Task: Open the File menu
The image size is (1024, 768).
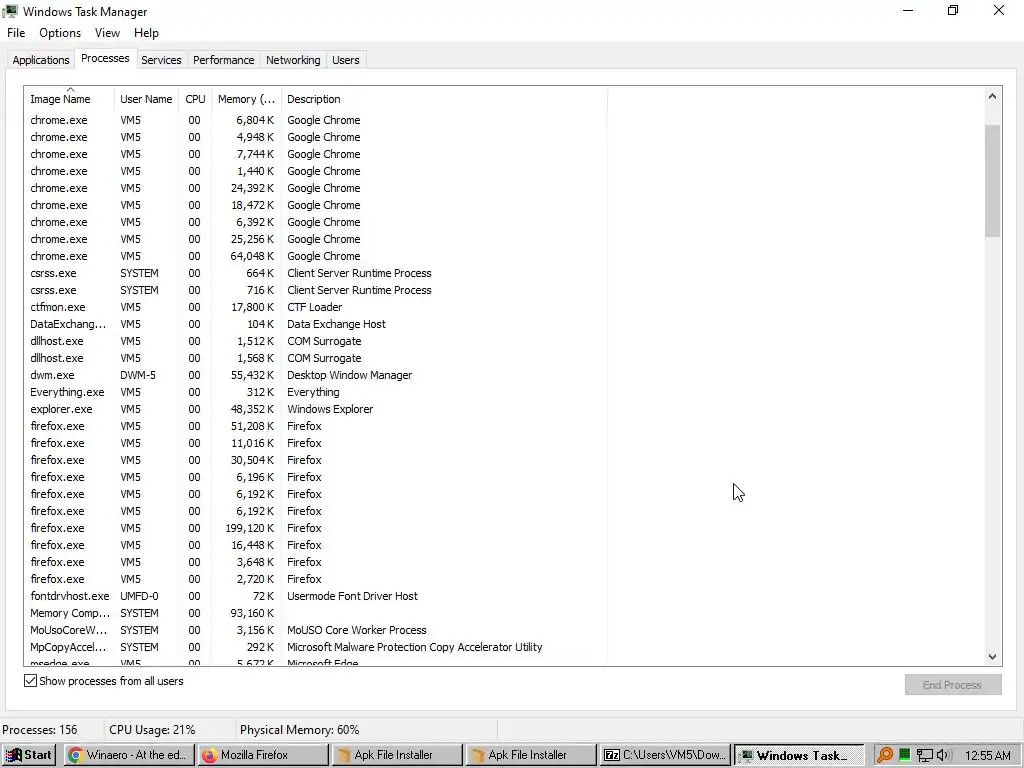Action: (16, 33)
